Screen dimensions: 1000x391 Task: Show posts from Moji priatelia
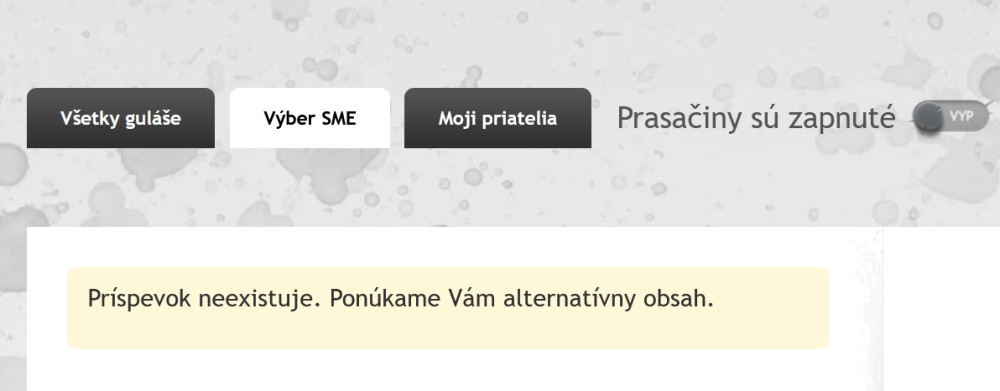pos(497,118)
